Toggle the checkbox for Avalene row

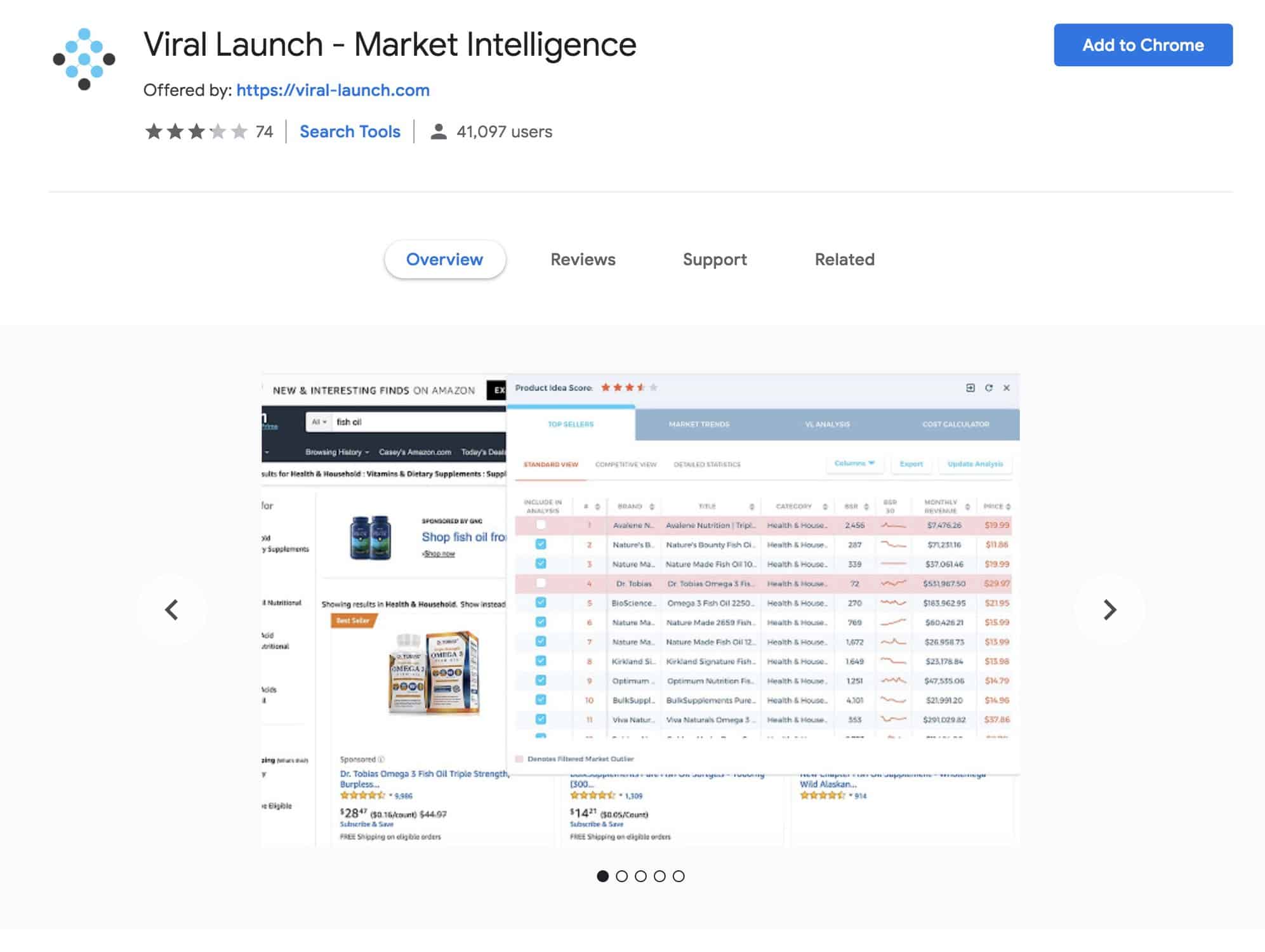pyautogui.click(x=541, y=525)
